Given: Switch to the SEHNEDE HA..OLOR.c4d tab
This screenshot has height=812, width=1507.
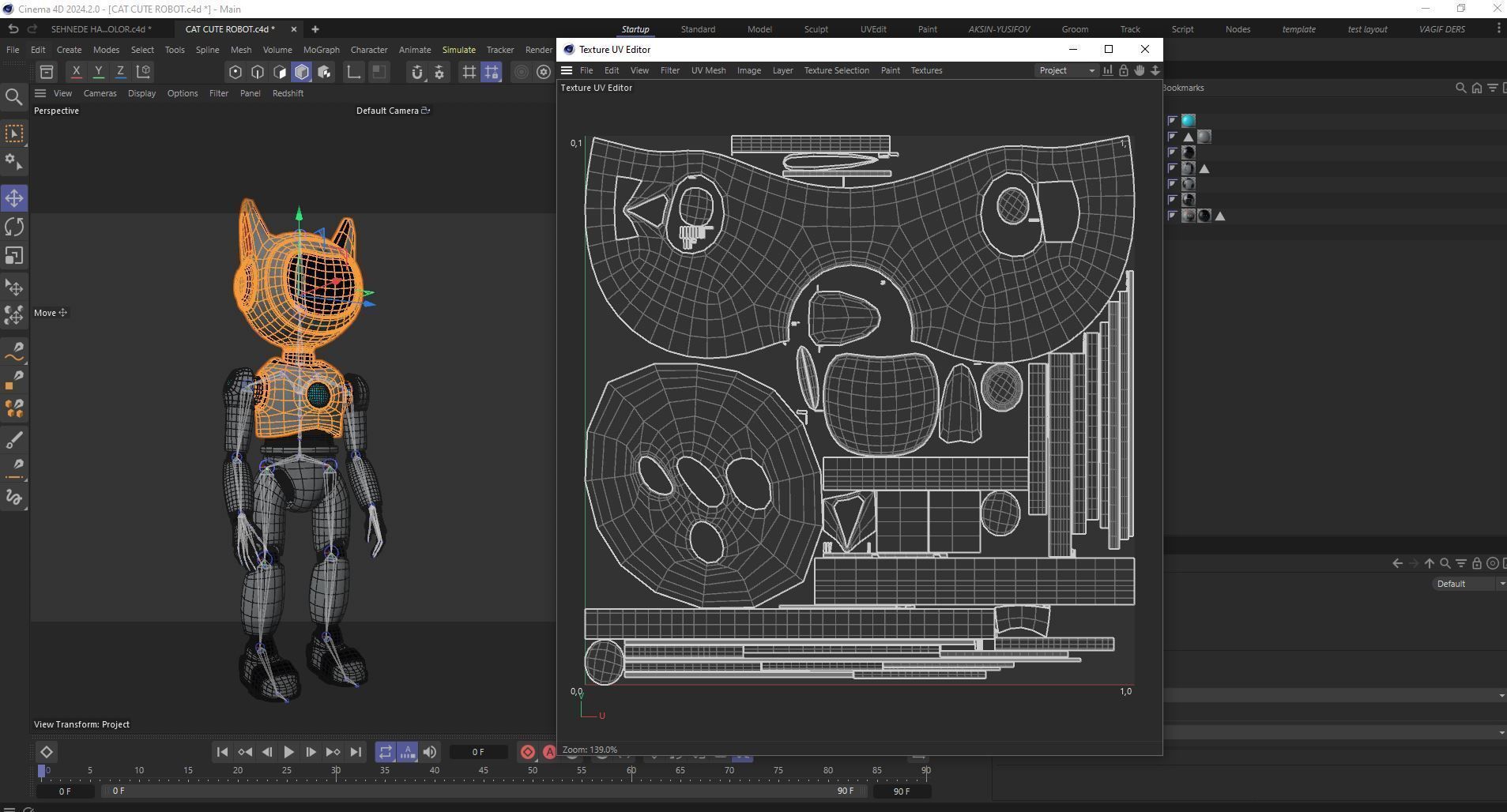Looking at the screenshot, I should coord(101,29).
